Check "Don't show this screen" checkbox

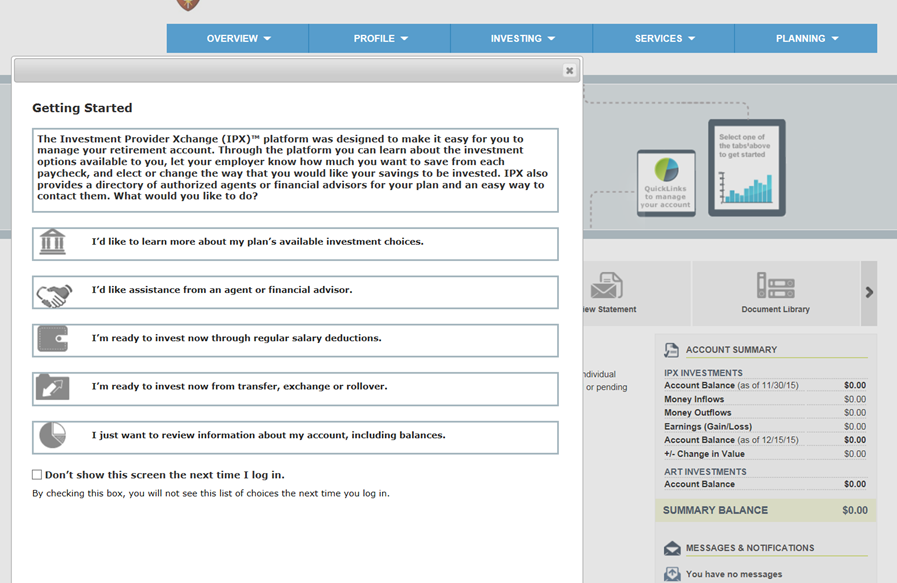pyautogui.click(x=37, y=475)
